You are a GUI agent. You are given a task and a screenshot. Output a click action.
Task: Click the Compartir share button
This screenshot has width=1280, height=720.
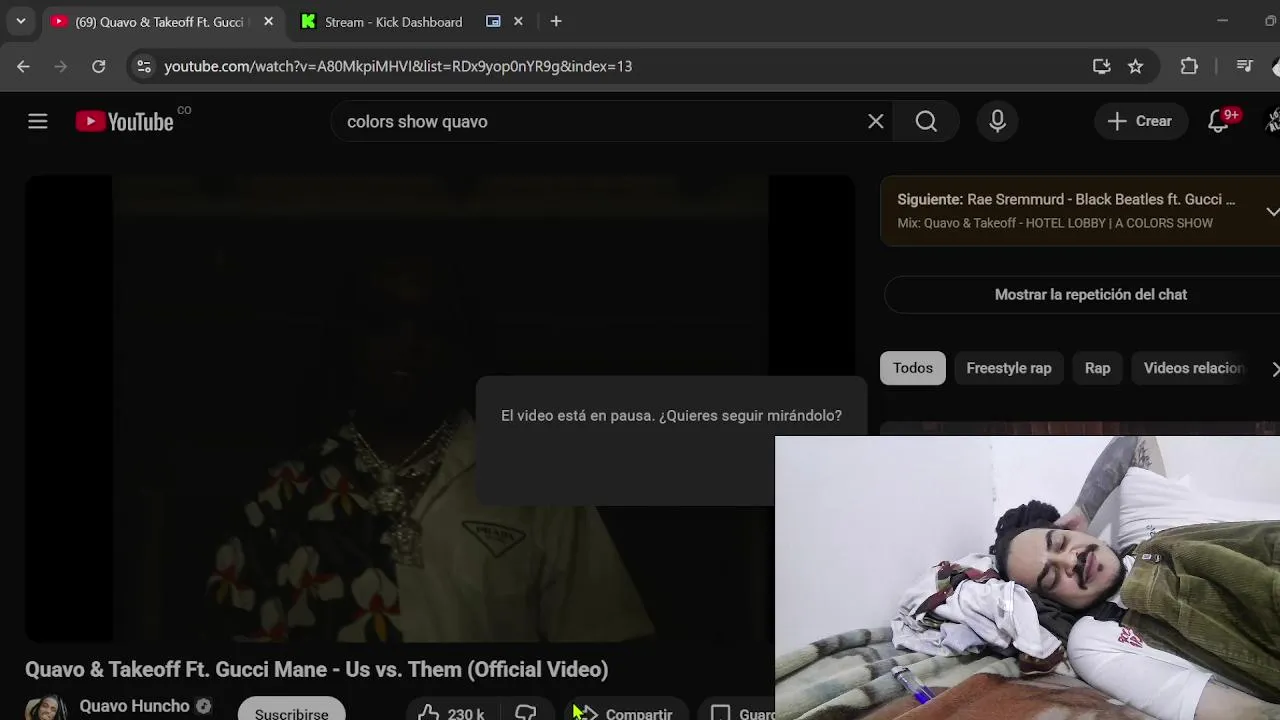(x=626, y=712)
